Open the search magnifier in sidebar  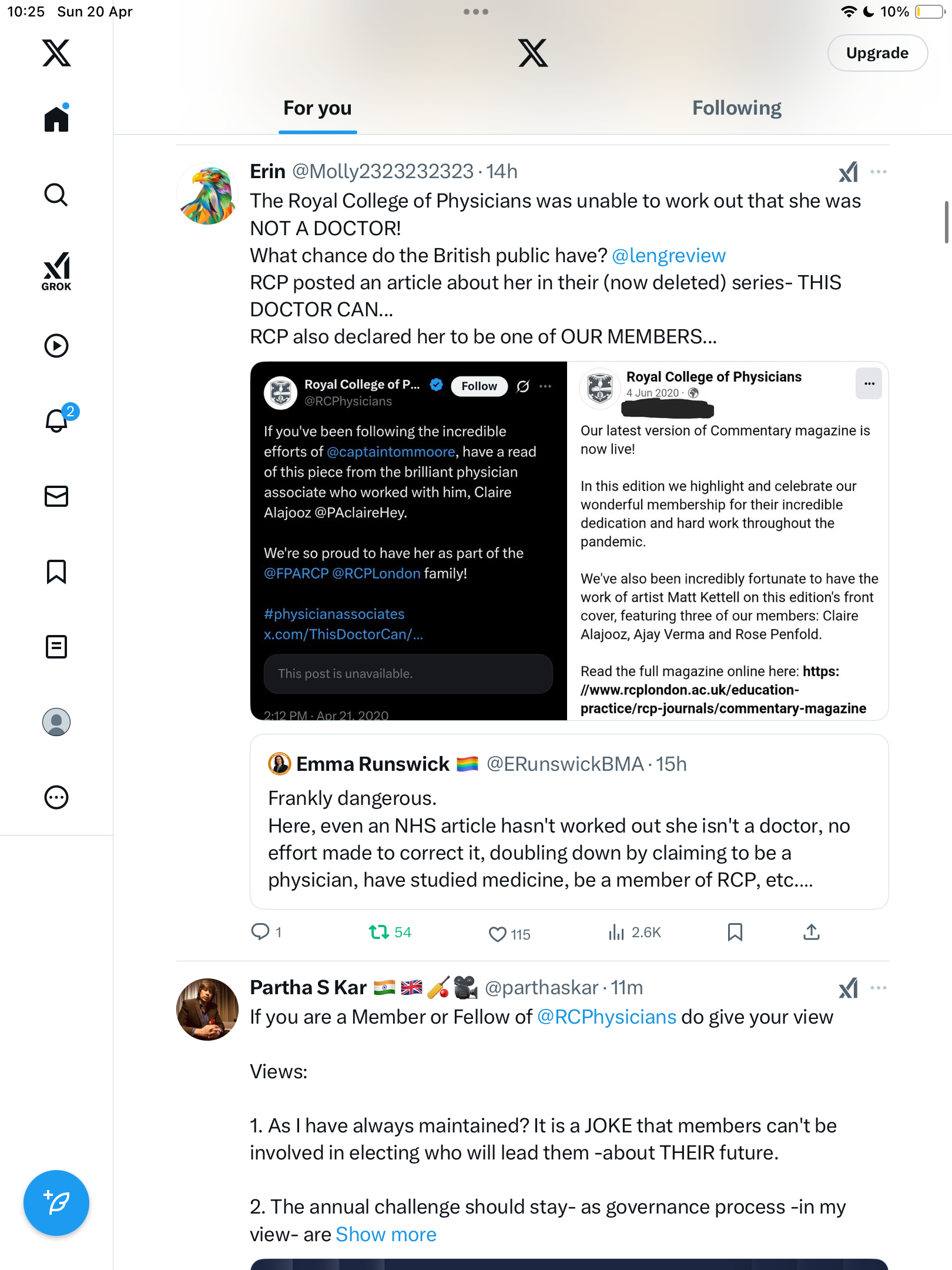[56, 195]
